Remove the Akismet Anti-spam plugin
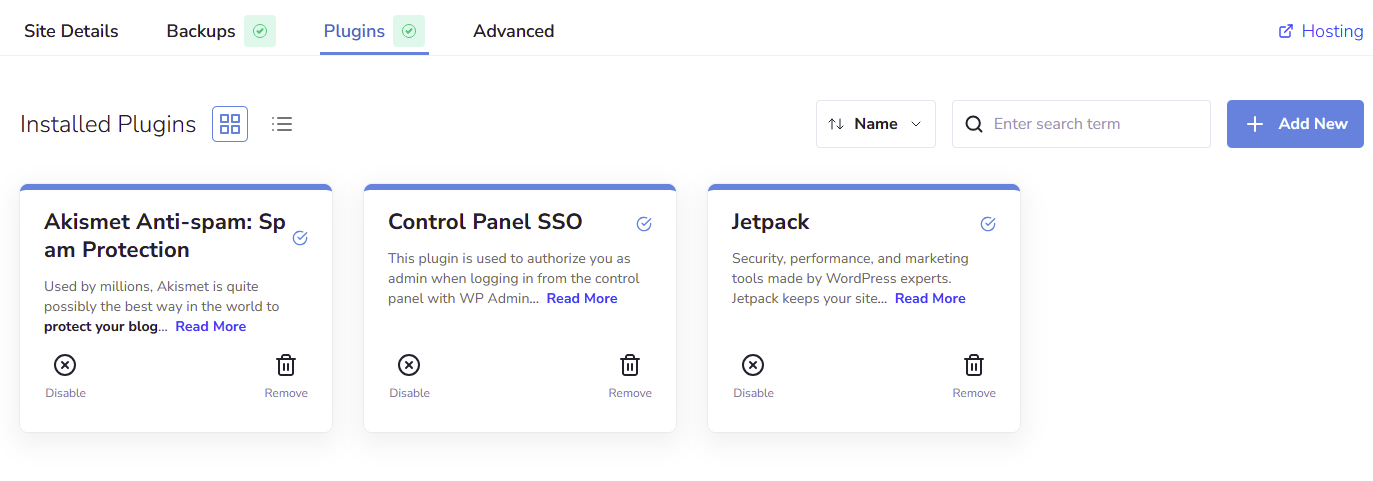The height and width of the screenshot is (481, 1373). point(286,366)
